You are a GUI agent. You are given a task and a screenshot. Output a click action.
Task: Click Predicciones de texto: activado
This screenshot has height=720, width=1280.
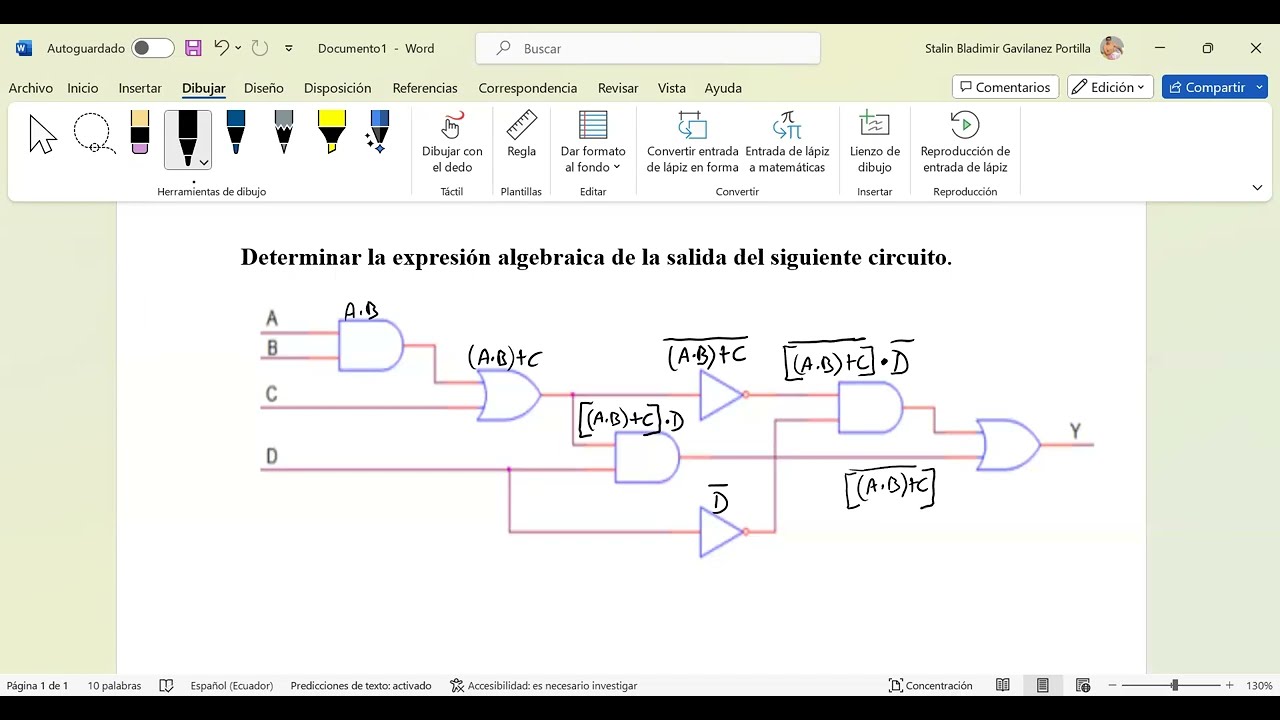[361, 686]
